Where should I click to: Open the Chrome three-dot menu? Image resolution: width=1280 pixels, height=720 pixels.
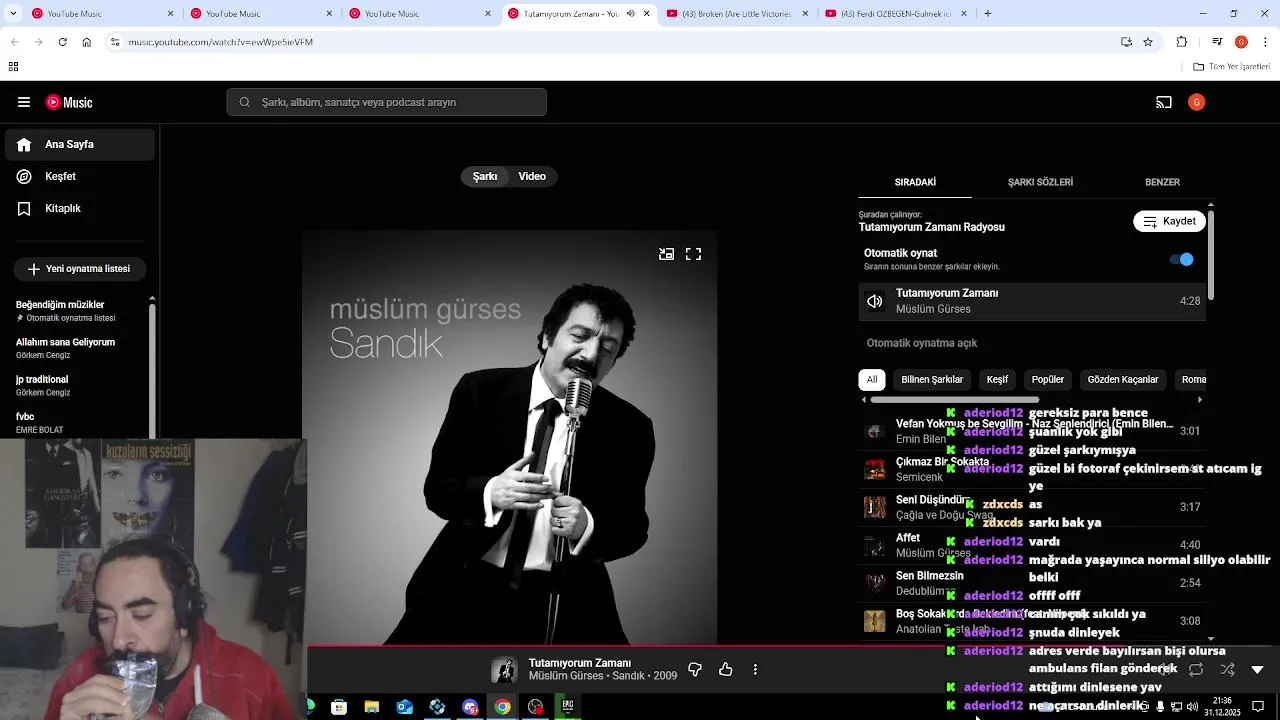[1266, 42]
